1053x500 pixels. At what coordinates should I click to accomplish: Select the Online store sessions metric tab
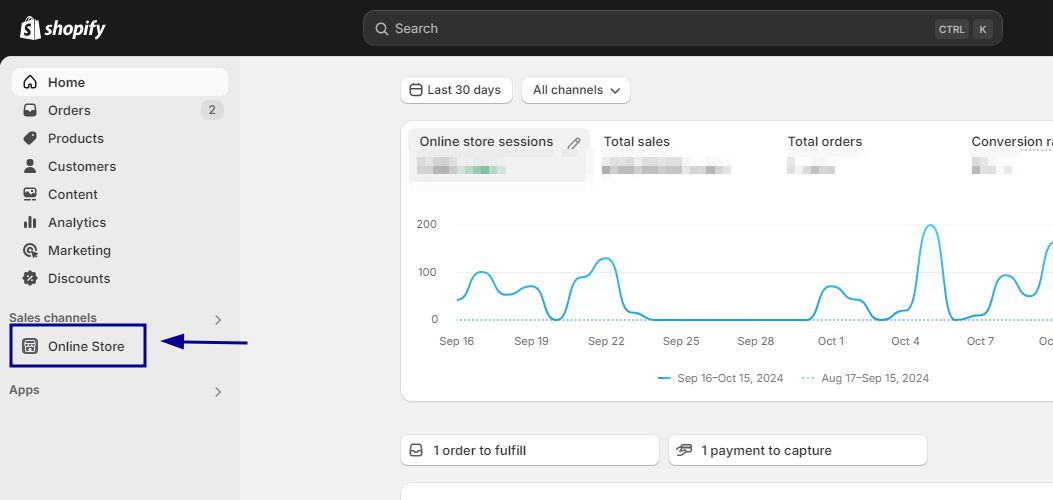tap(499, 155)
